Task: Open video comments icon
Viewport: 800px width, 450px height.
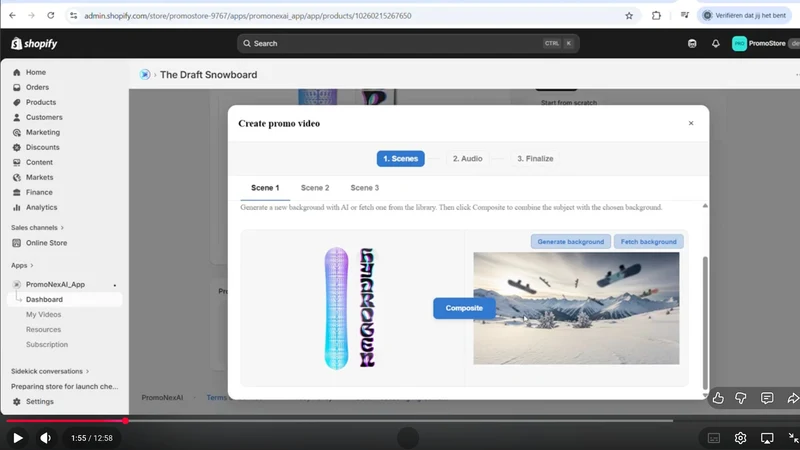Action: (767, 398)
